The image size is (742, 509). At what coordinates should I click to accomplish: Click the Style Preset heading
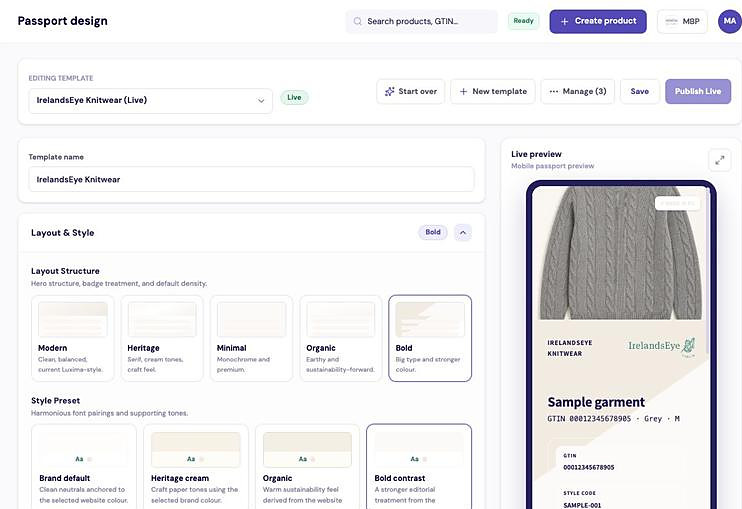(55, 401)
